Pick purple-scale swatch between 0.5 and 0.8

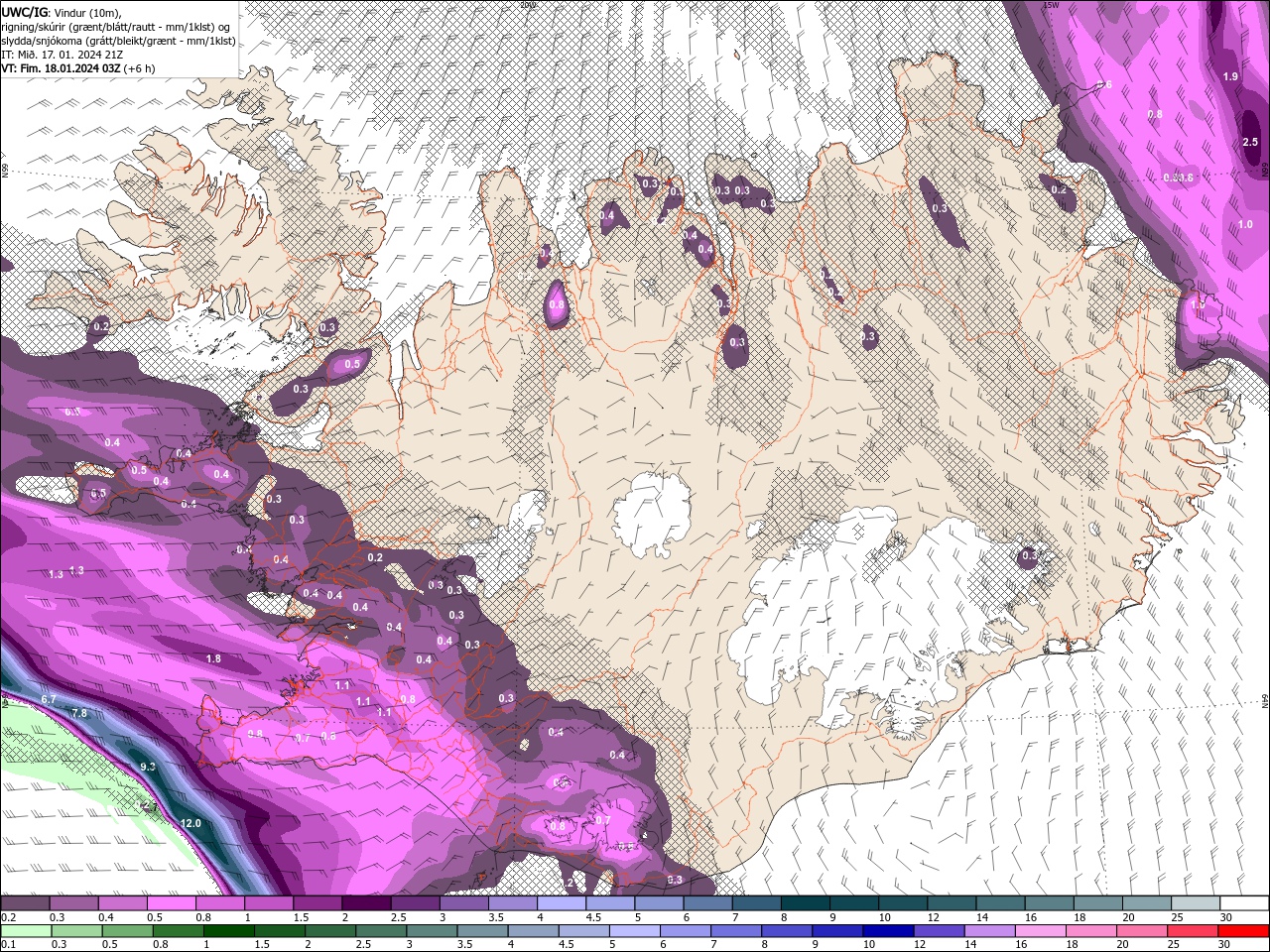[x=171, y=903]
